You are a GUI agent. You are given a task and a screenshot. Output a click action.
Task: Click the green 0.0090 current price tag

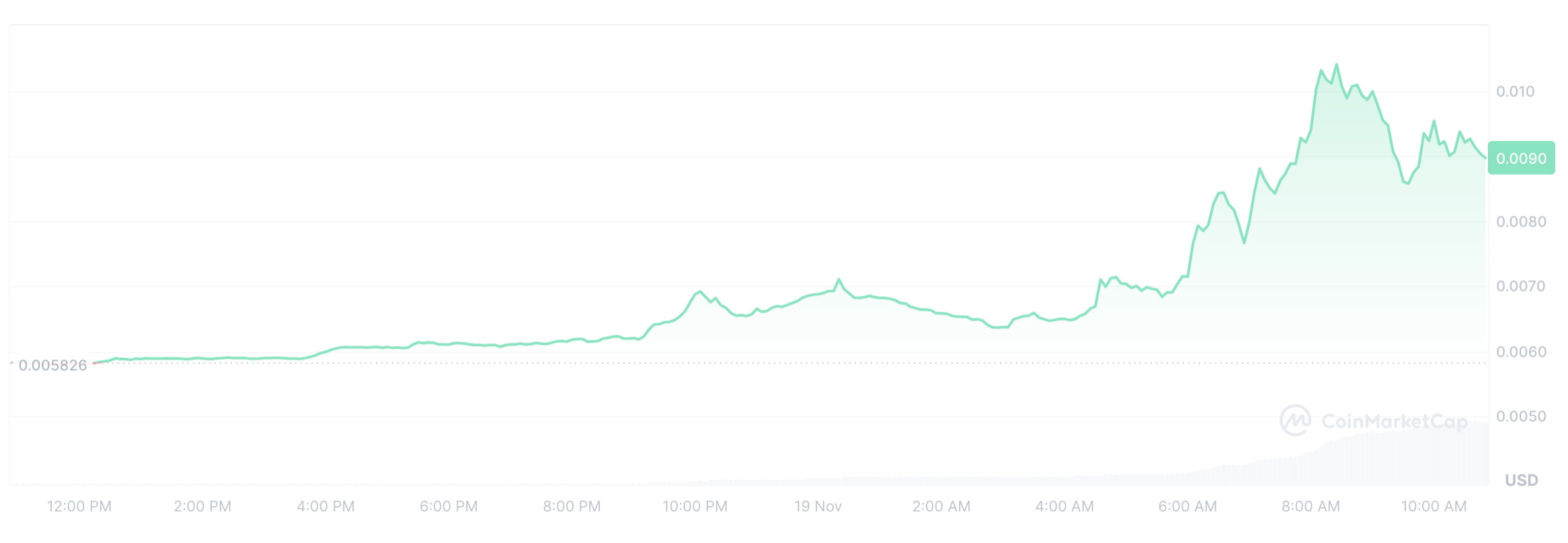tap(1521, 159)
